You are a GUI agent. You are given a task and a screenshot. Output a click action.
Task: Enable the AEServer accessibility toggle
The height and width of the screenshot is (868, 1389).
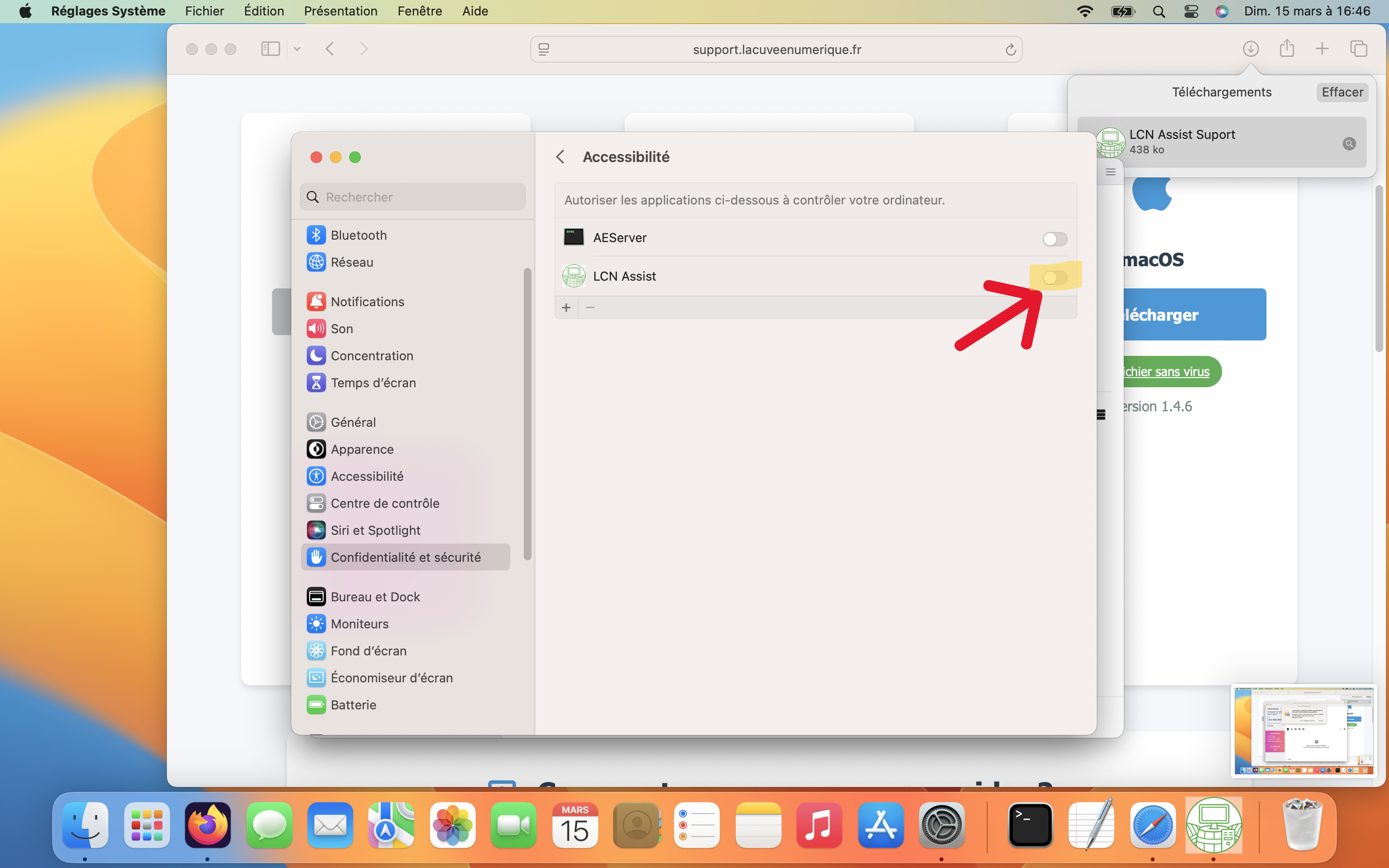pyautogui.click(x=1054, y=239)
